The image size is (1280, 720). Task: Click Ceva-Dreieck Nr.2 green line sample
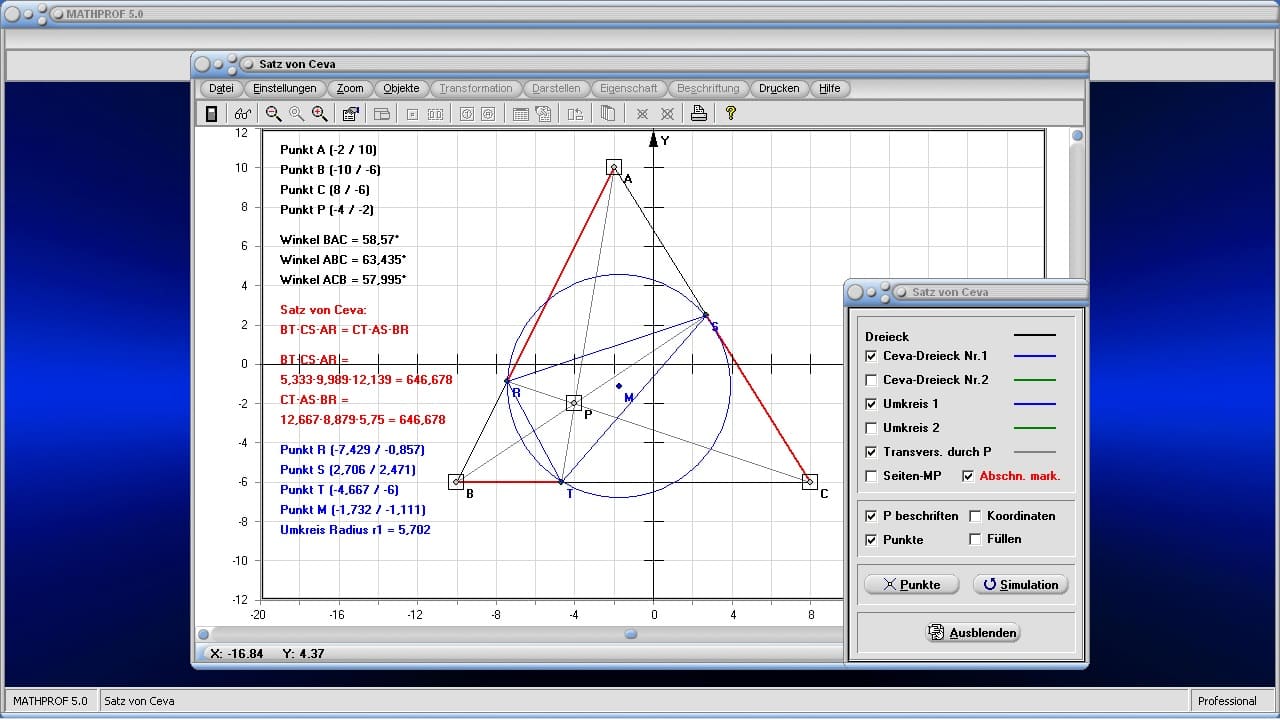coord(1035,380)
